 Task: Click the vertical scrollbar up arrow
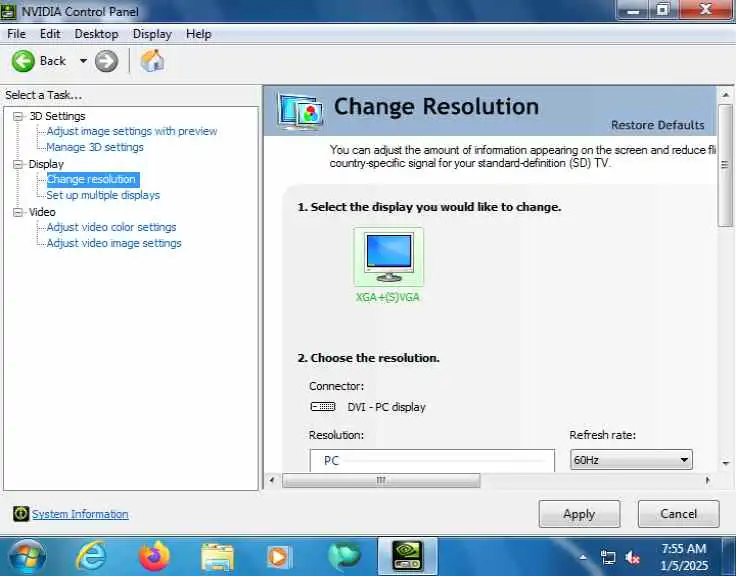point(726,94)
